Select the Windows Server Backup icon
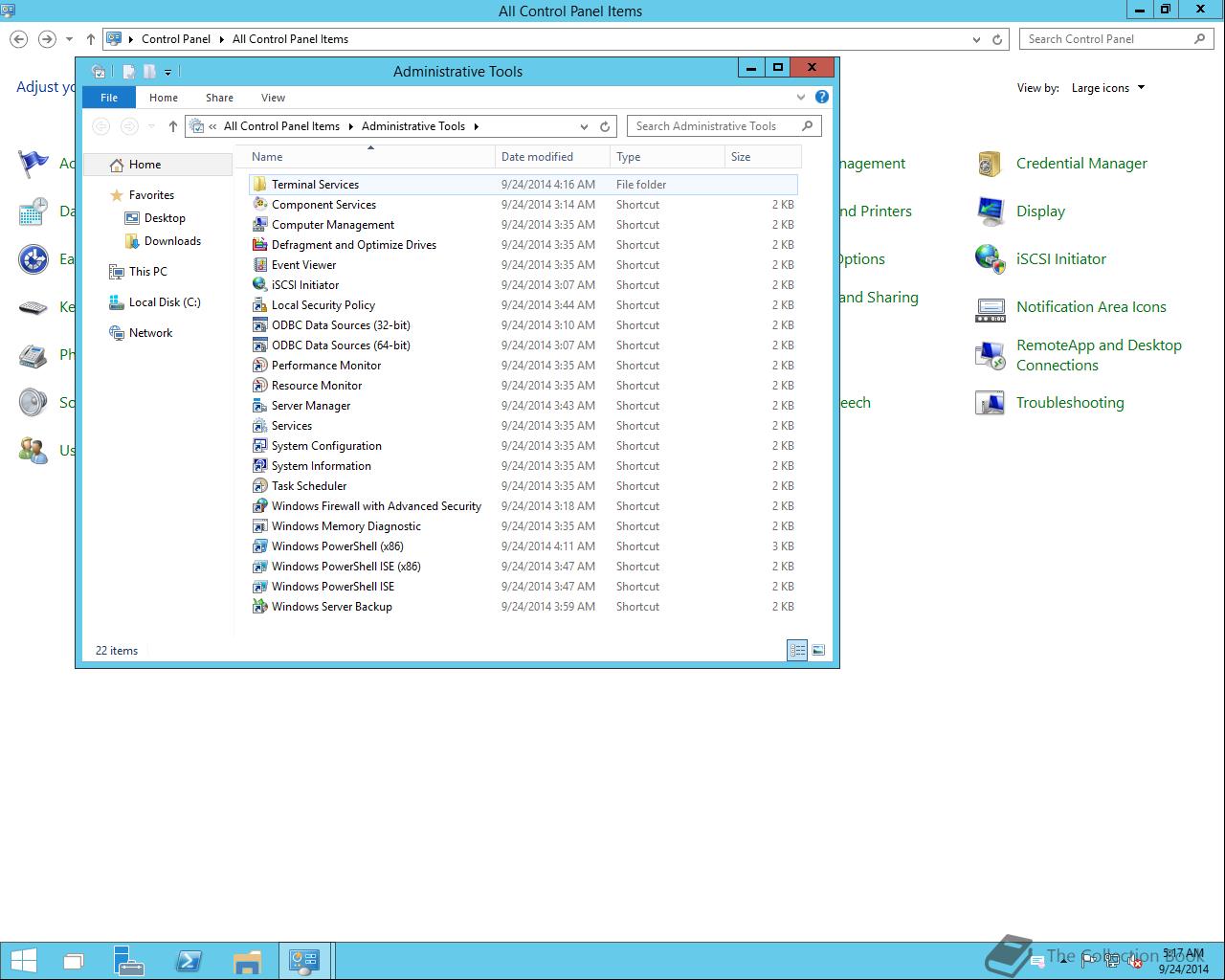The width and height of the screenshot is (1225, 980). coord(259,606)
